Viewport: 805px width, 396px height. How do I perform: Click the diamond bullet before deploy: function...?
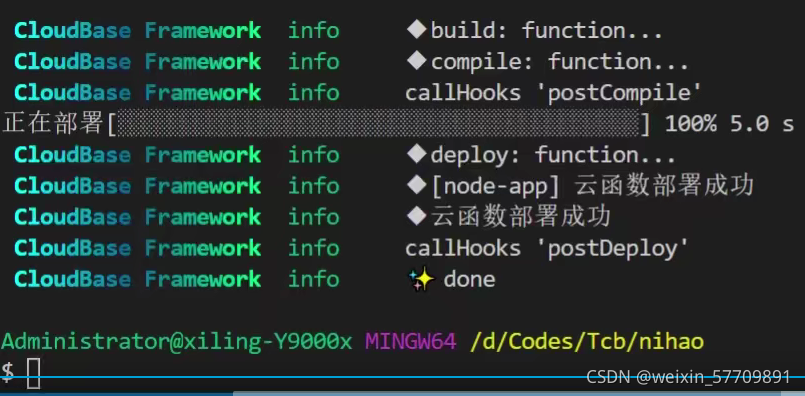tap(416, 155)
